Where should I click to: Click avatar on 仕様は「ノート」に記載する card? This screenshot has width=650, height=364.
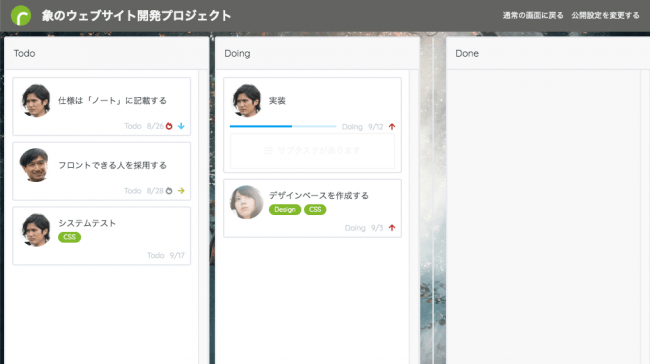(36, 101)
